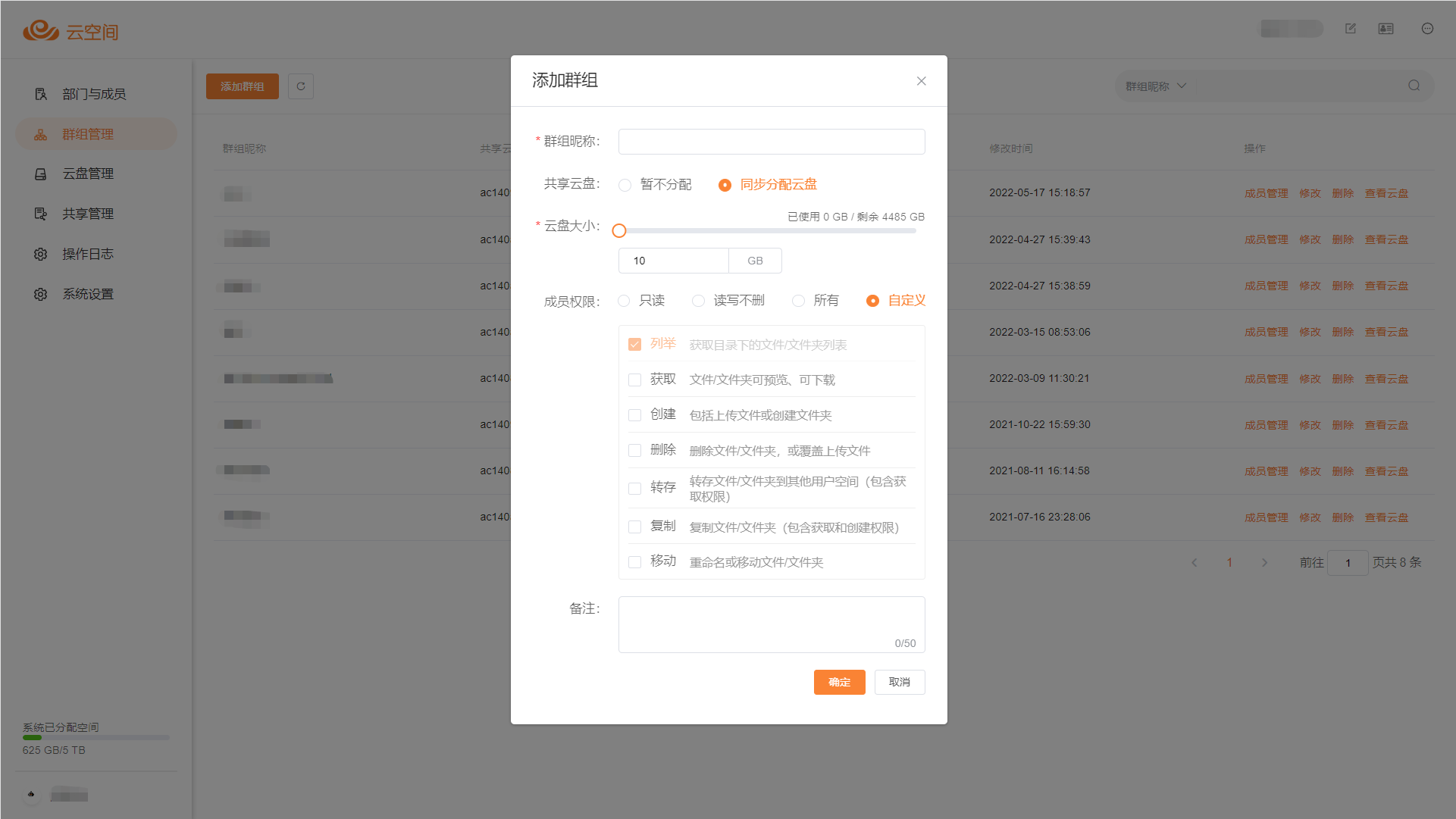Expand the 群组昵称 search filter dropdown
Image resolution: width=1456 pixels, height=819 pixels.
[1155, 86]
